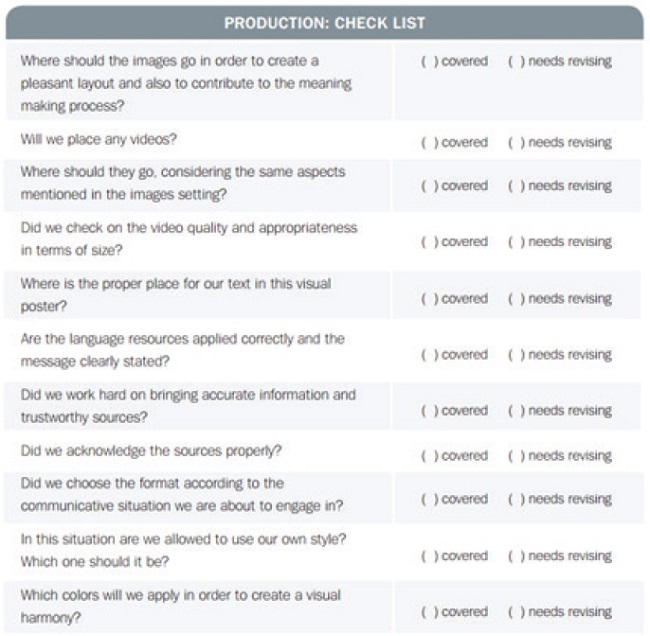This screenshot has height=636, width=650.
Task: Mark 'needs revising' for colors and visual harmony
Action: point(513,612)
